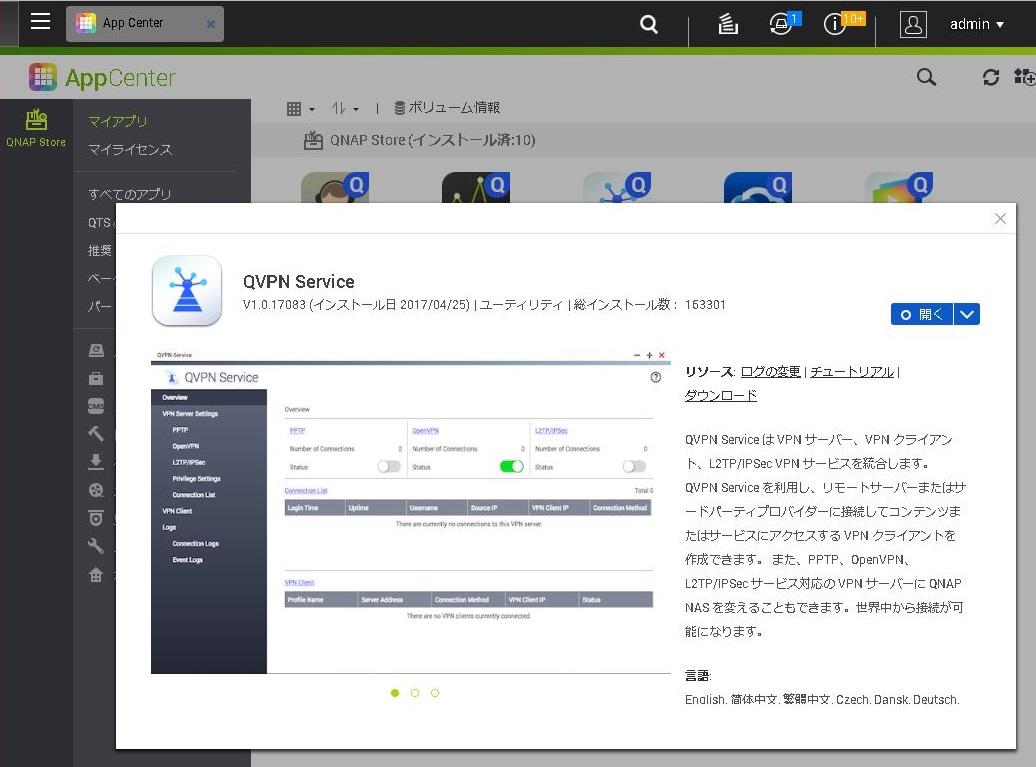This screenshot has height=767, width=1036.
Task: Click the App Center search magnifier icon
Action: pos(926,77)
